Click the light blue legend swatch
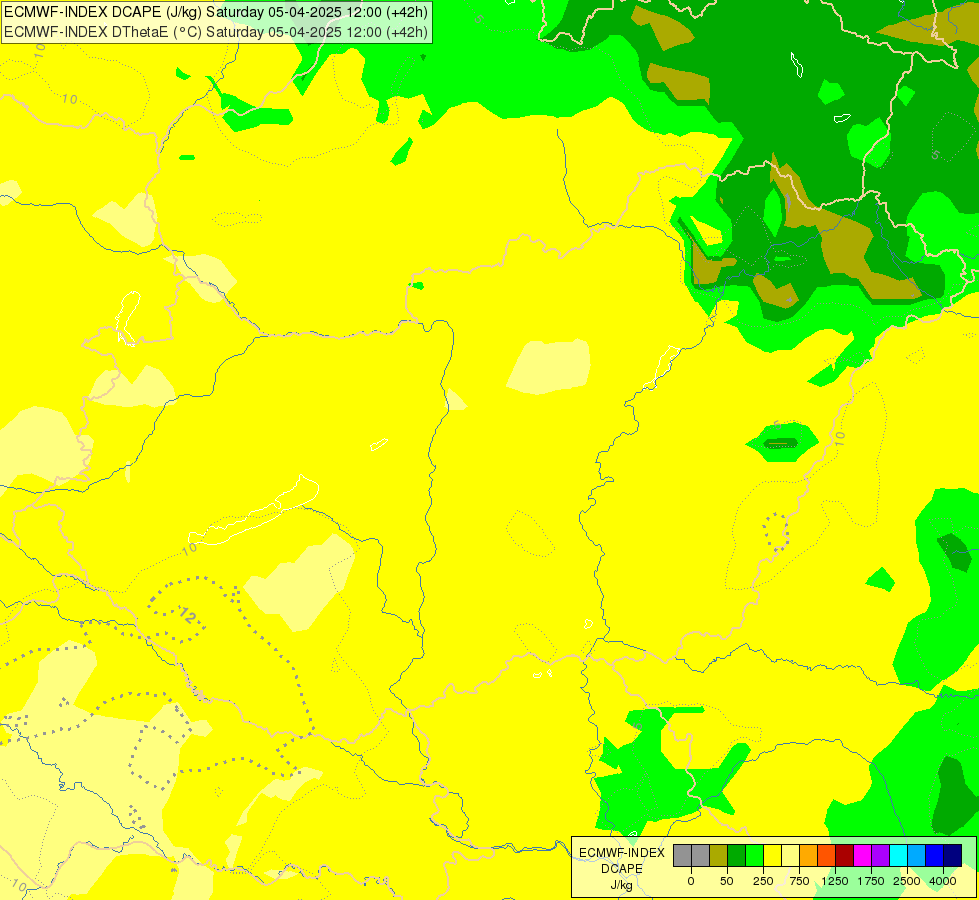 (x=916, y=855)
